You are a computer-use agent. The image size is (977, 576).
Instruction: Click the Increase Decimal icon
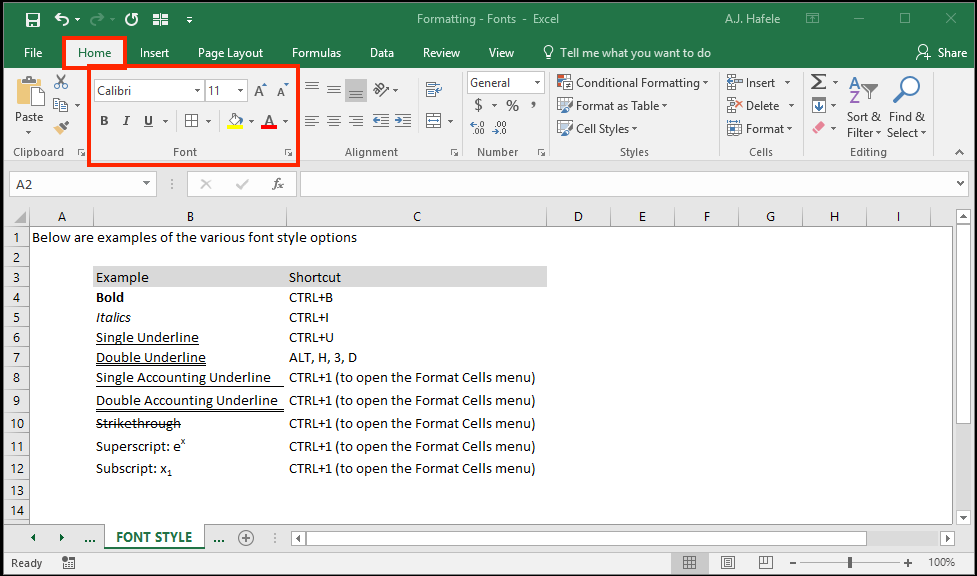(x=478, y=128)
